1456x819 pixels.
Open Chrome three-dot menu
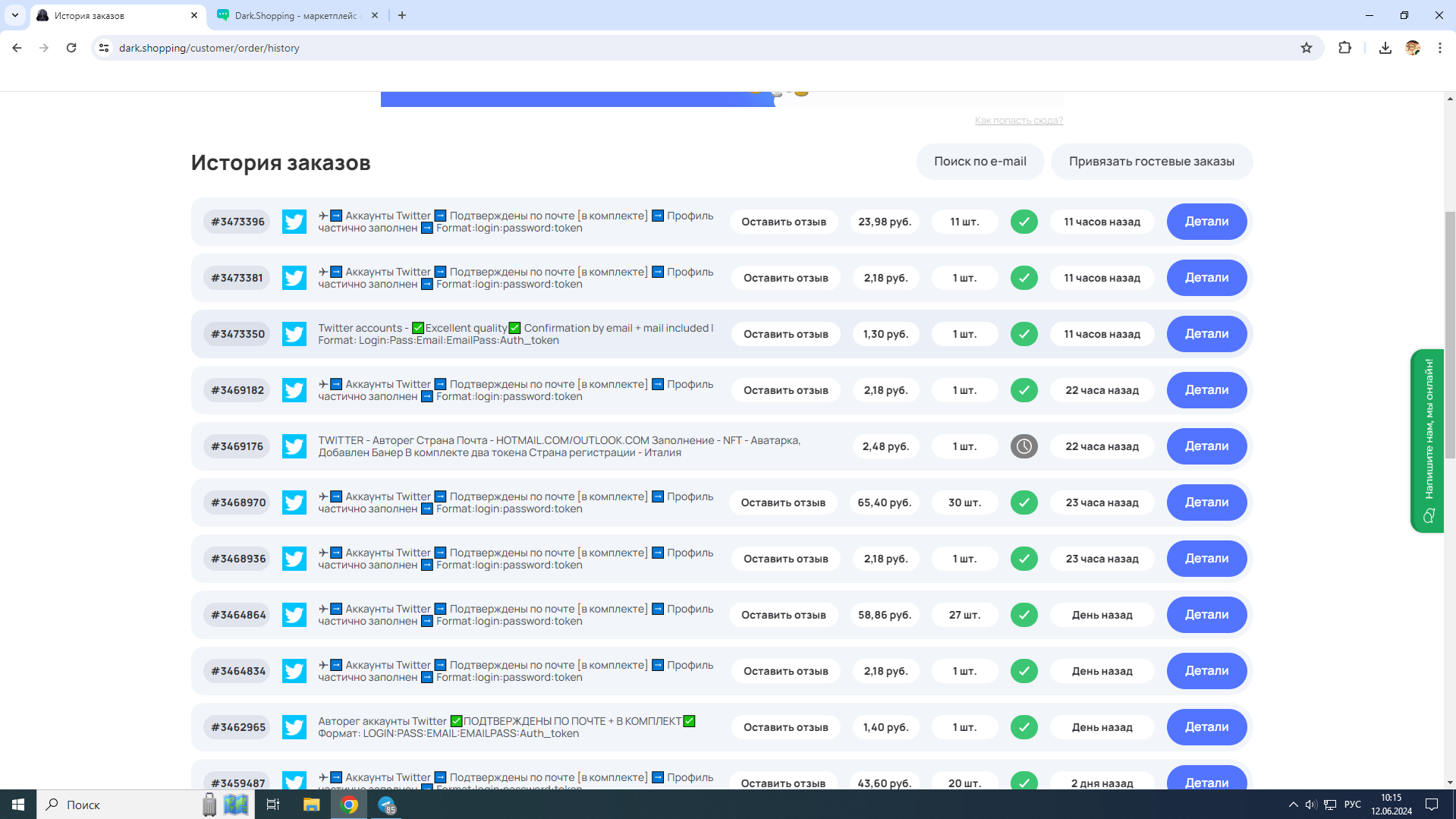pyautogui.click(x=1439, y=48)
